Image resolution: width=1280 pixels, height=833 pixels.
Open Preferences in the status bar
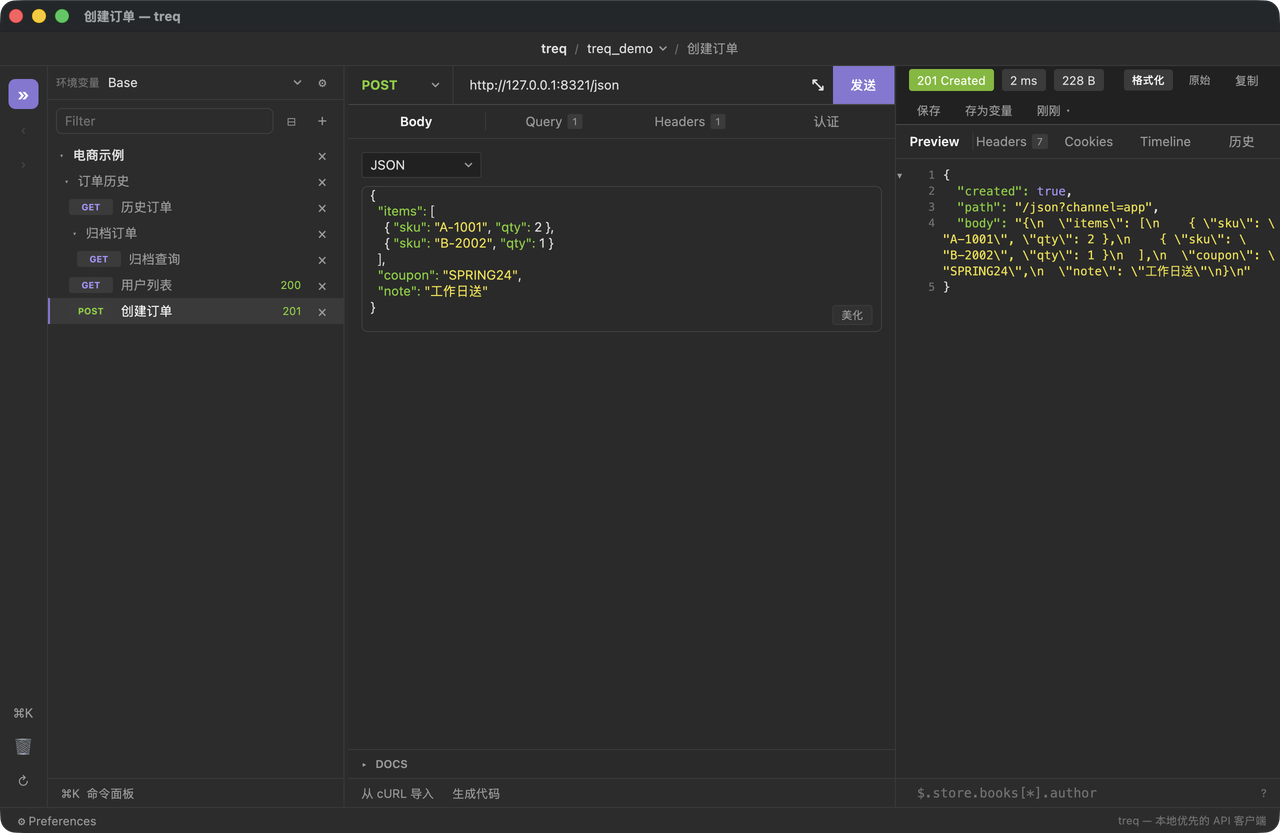point(57,821)
